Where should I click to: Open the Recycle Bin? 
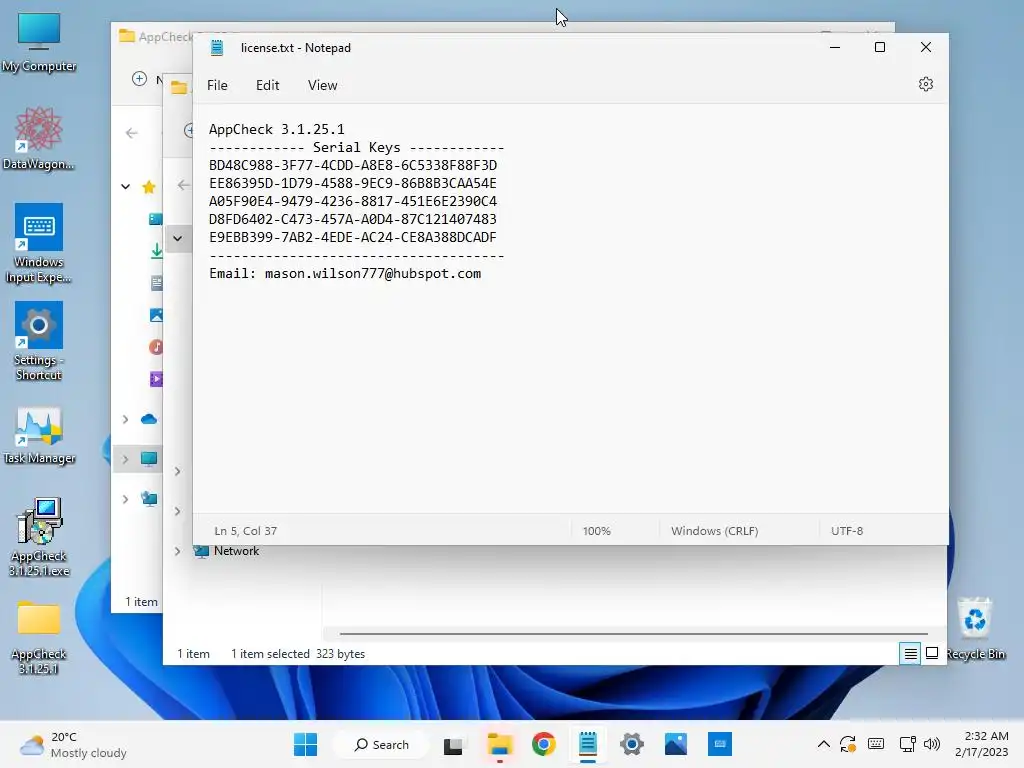click(975, 630)
